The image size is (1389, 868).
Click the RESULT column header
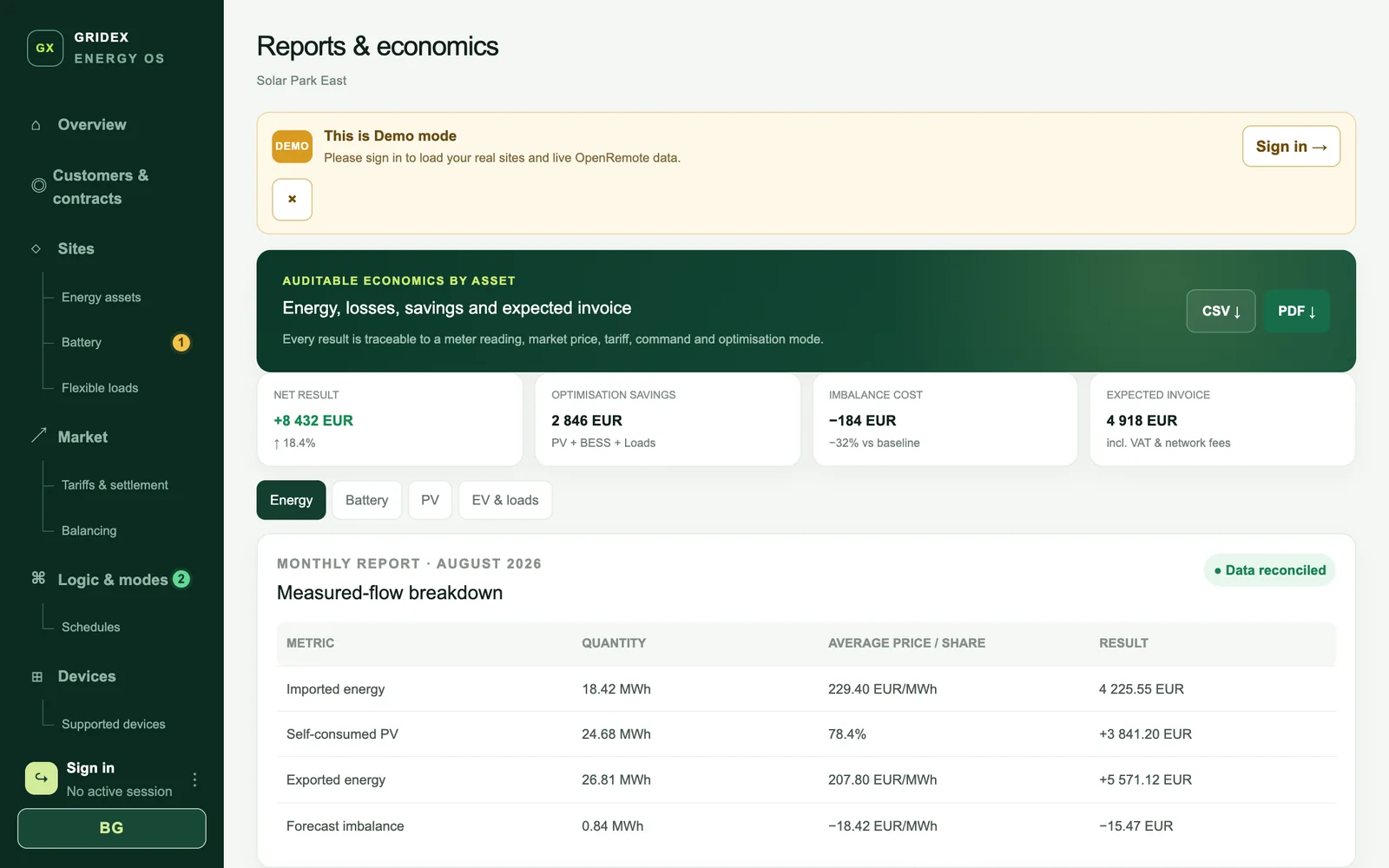point(1123,643)
